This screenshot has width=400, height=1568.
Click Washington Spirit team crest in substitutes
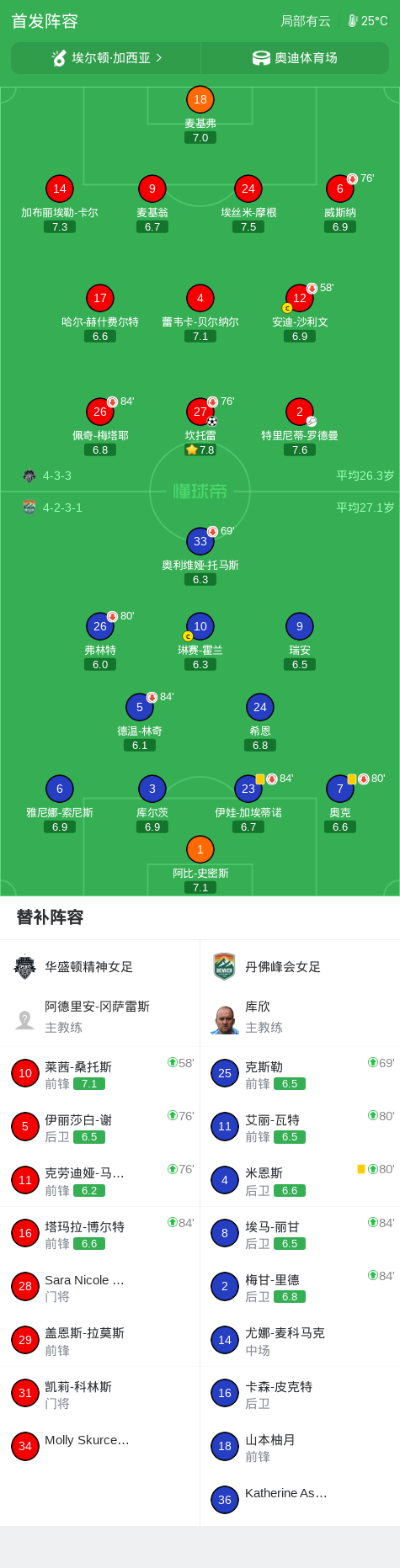25,967
